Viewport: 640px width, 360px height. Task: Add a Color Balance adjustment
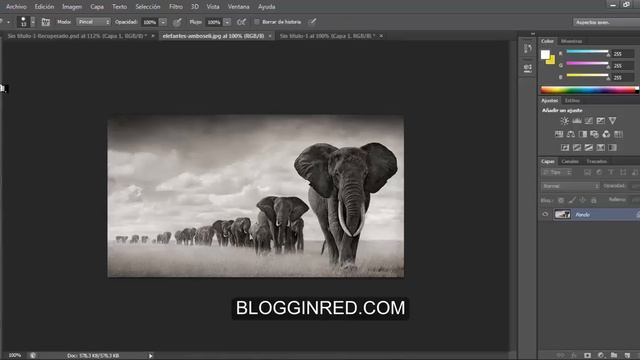[x=571, y=134]
